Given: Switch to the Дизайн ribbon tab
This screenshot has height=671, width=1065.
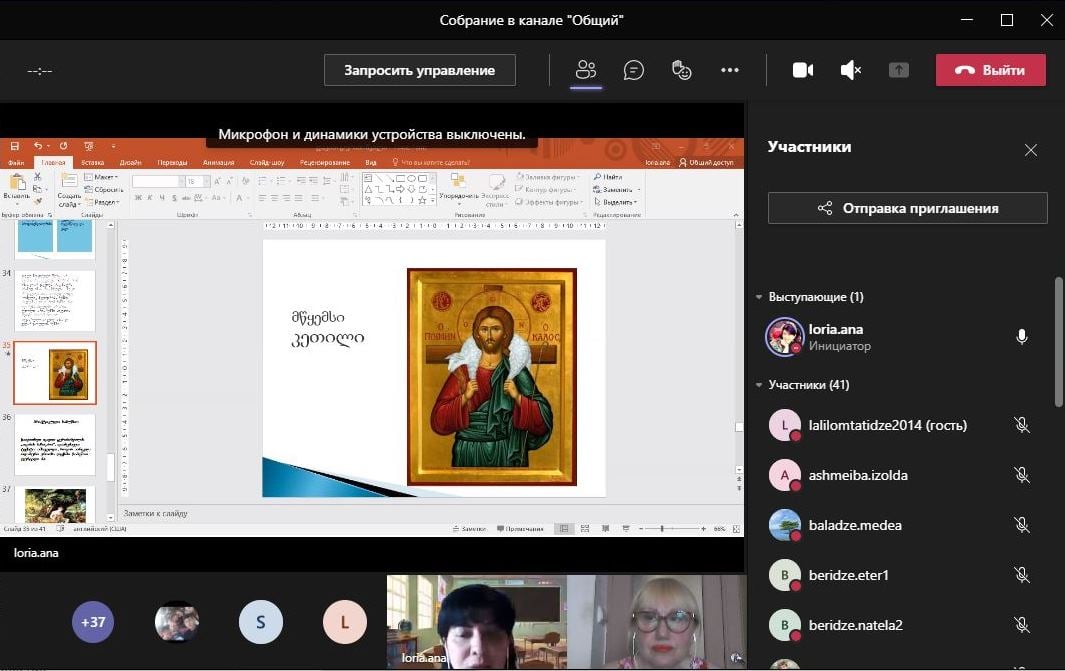Looking at the screenshot, I should (130, 162).
